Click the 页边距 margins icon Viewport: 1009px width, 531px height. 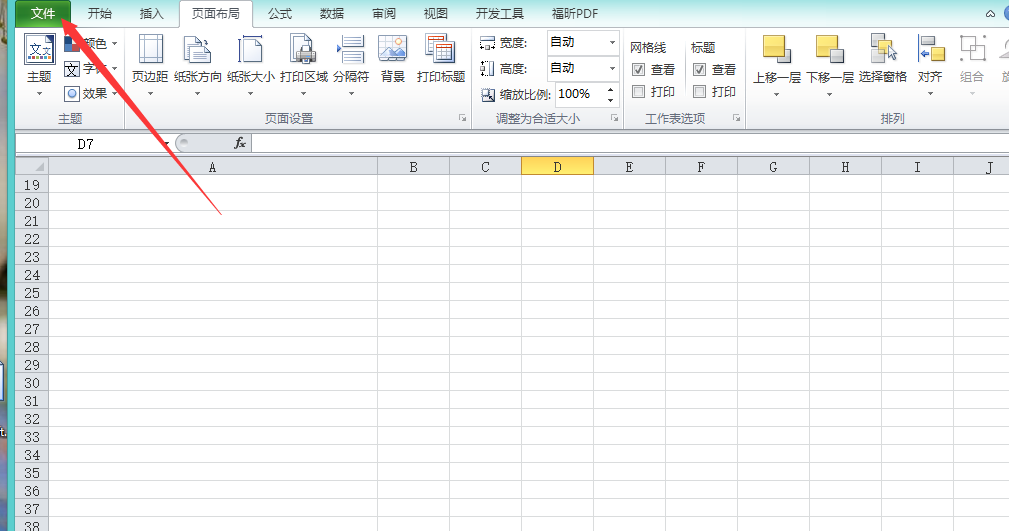(x=151, y=50)
